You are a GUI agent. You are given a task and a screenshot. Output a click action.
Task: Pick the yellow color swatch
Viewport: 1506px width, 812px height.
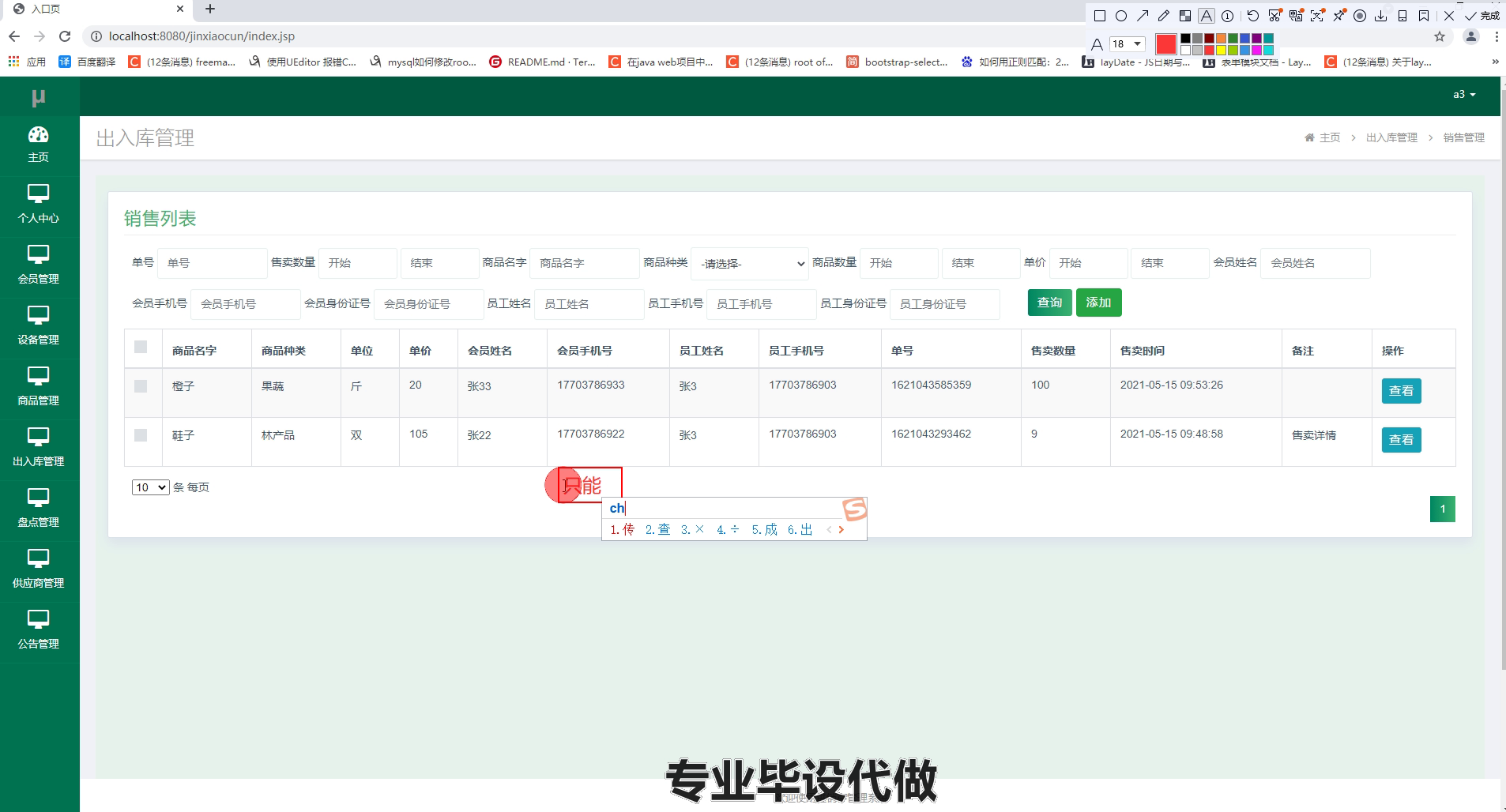click(1221, 50)
